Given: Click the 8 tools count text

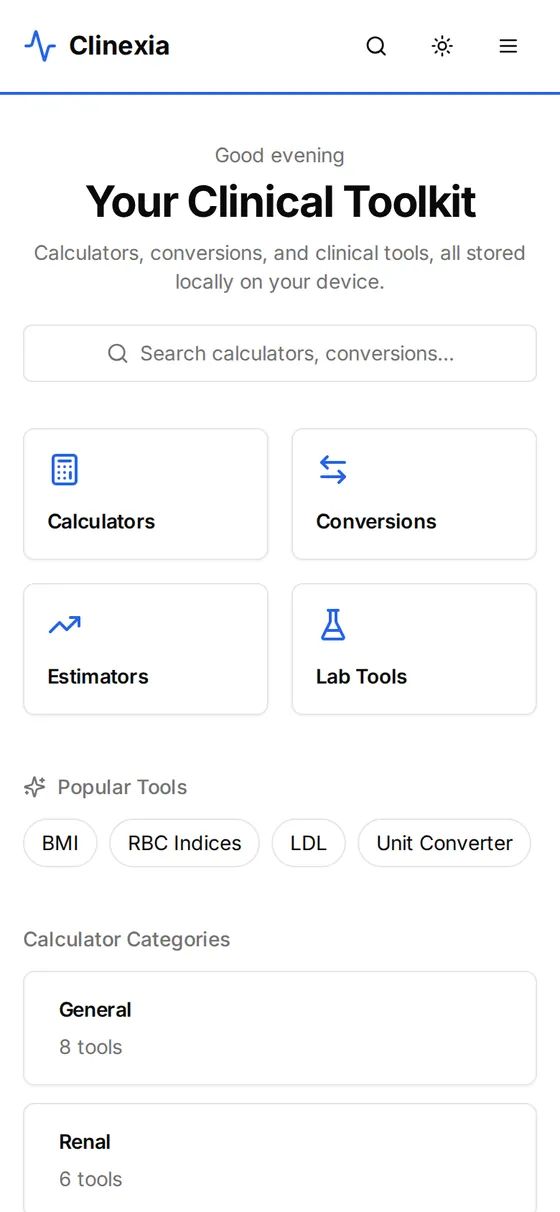Looking at the screenshot, I should point(91,1047).
